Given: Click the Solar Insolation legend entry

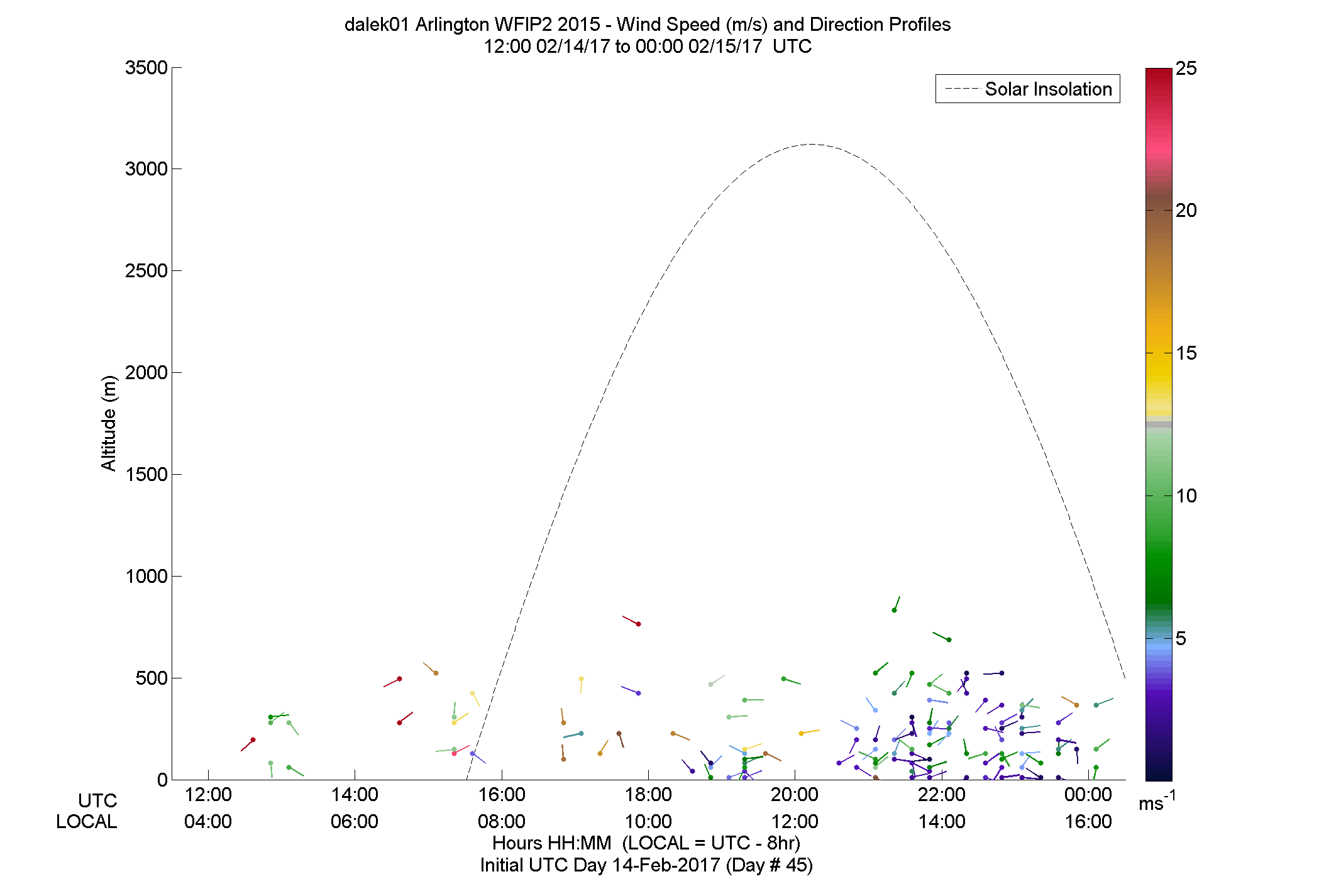Looking at the screenshot, I should [1028, 89].
